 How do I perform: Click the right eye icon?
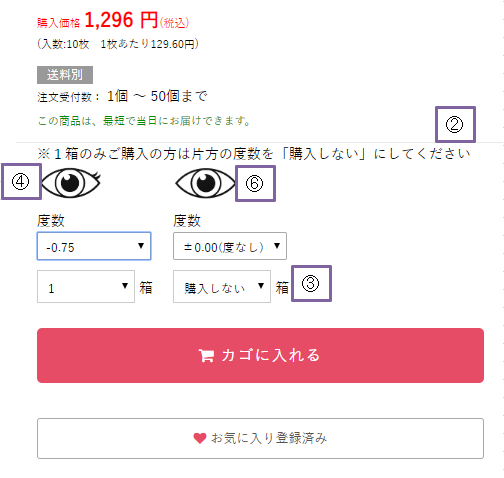coord(205,183)
